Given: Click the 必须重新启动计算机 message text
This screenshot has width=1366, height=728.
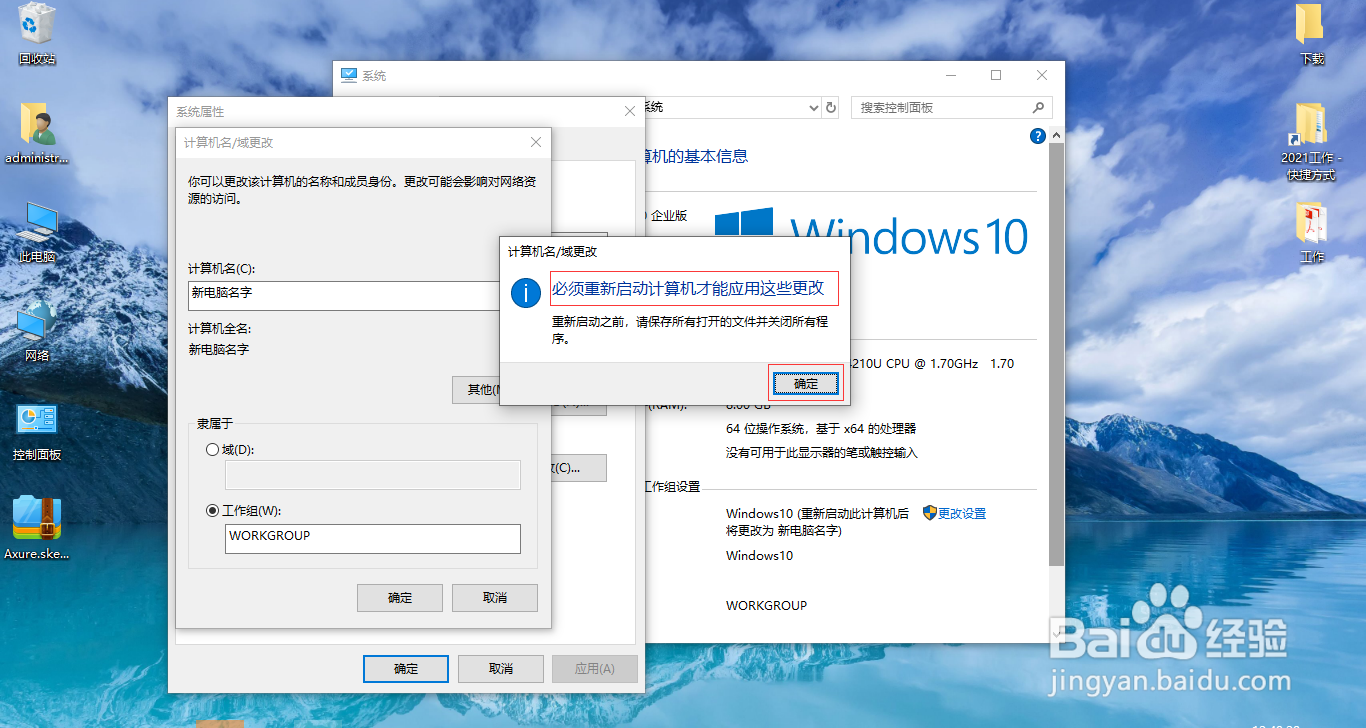Looking at the screenshot, I should pyautogui.click(x=688, y=288).
